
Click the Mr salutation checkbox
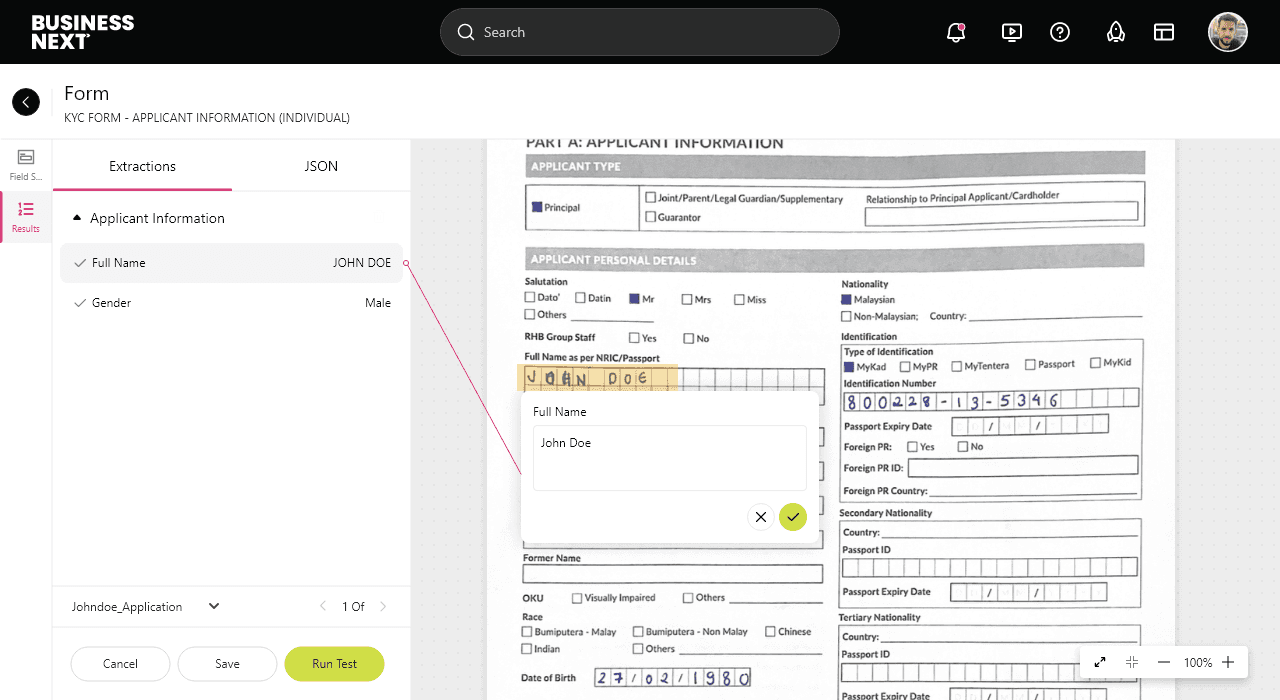click(634, 299)
